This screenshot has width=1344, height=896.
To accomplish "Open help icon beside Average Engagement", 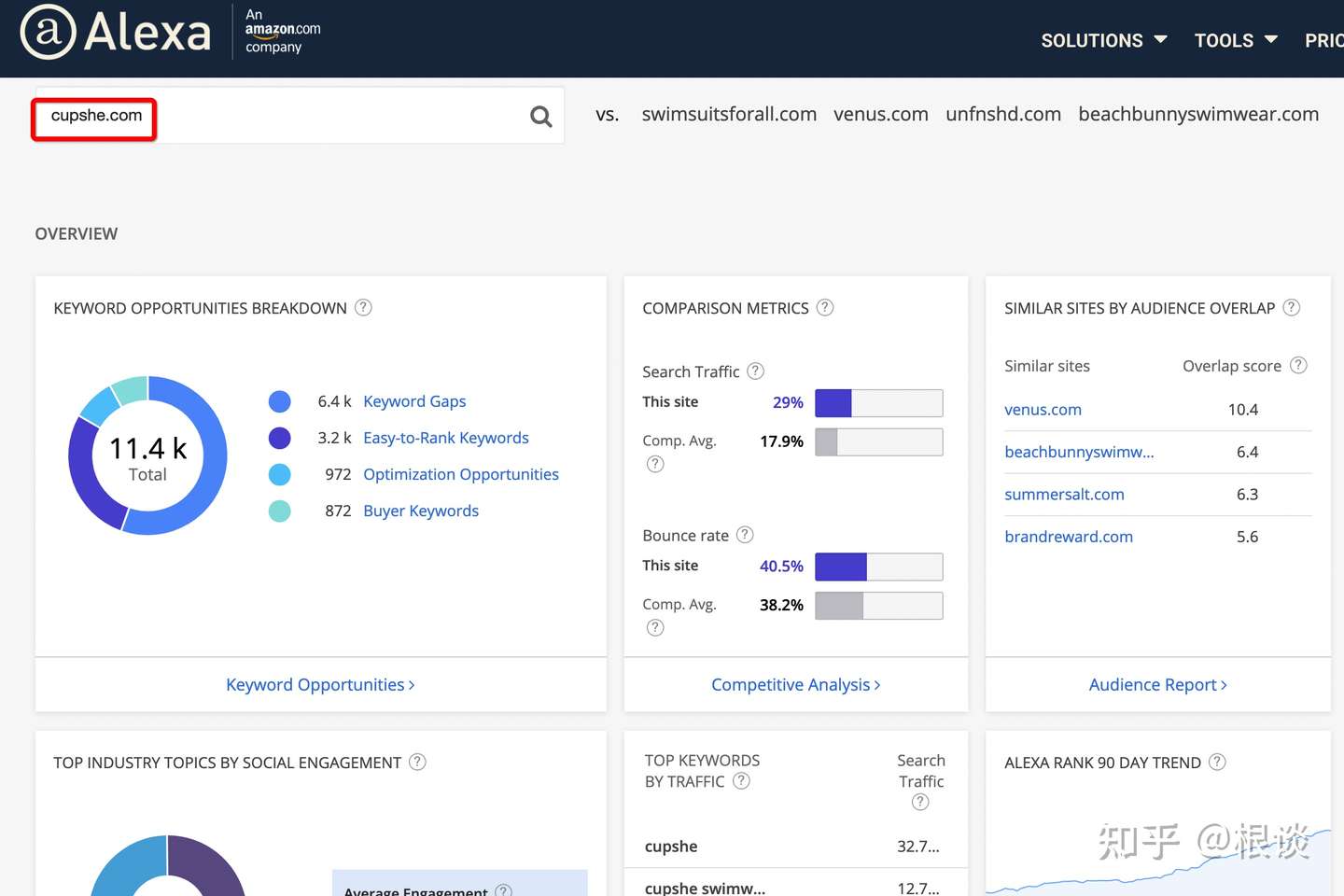I will tap(504, 890).
